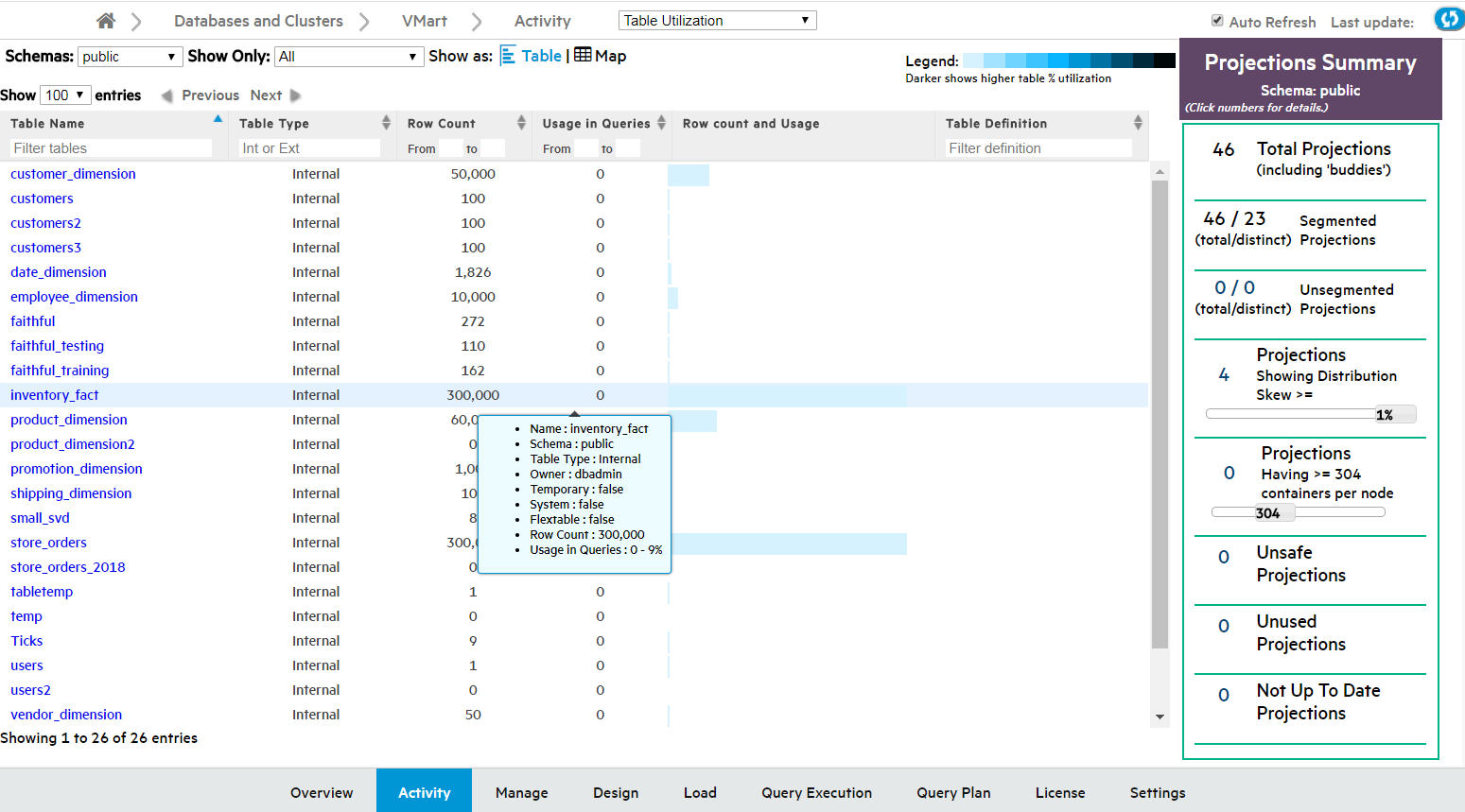Toggle the Auto Refresh checkbox
The image size is (1465, 812).
(1217, 21)
